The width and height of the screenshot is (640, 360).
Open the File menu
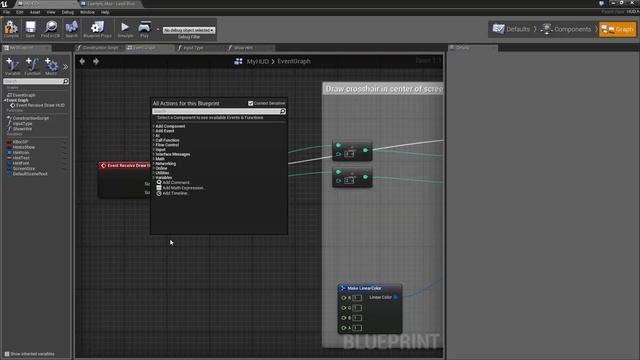(7, 12)
